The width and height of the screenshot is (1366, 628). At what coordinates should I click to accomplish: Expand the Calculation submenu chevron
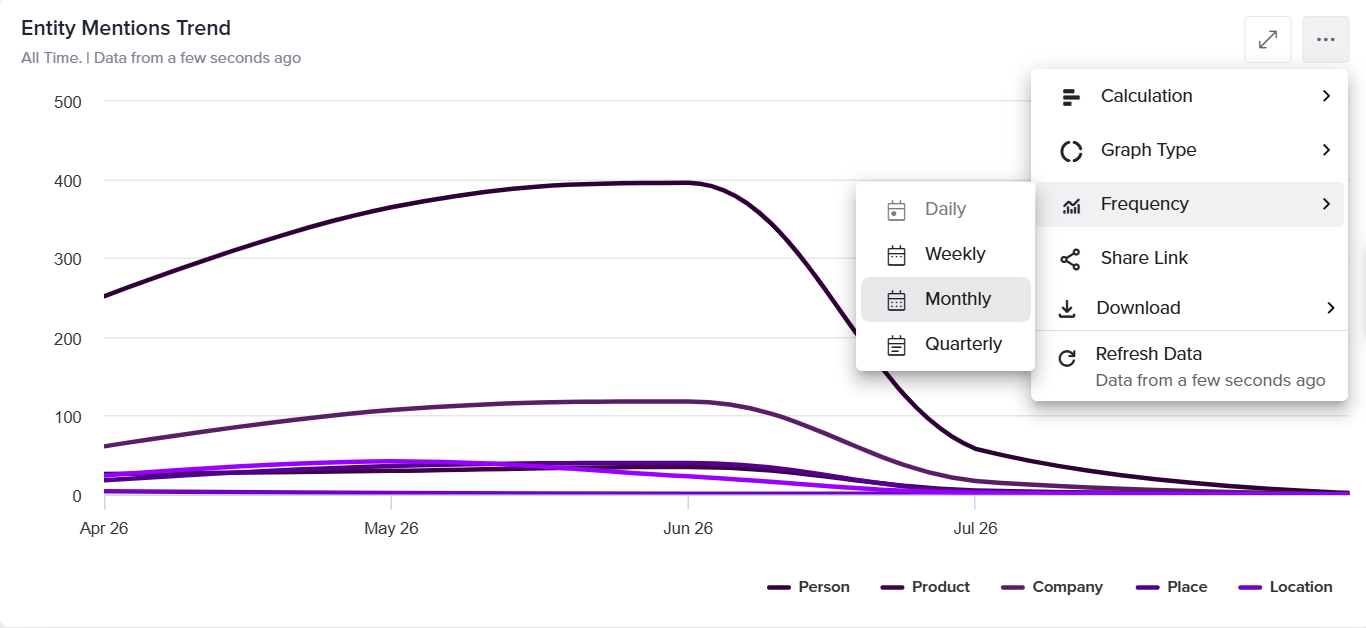tap(1326, 96)
